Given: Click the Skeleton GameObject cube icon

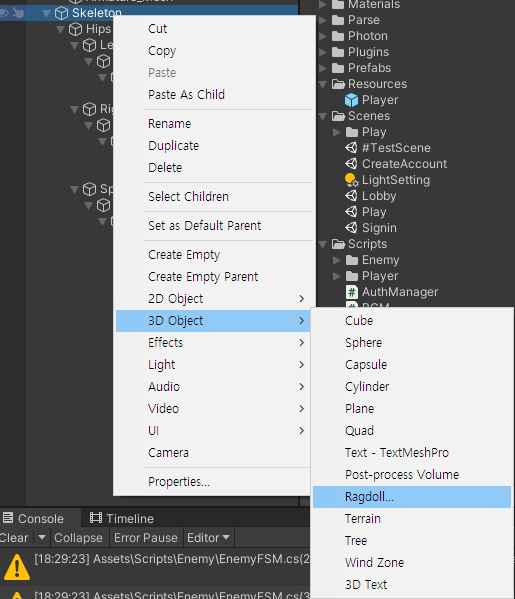Looking at the screenshot, I should pos(62,13).
